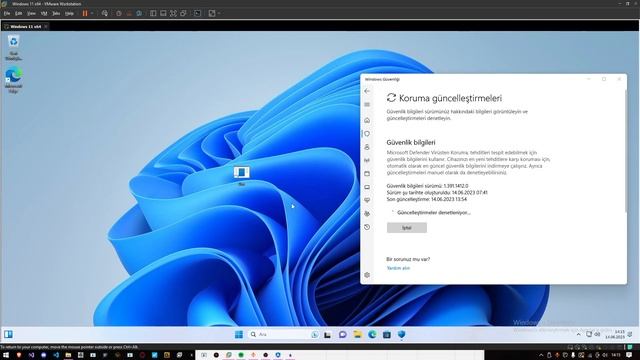Select the Windows 11 x64 VM tab
The width and height of the screenshot is (640, 360).
pos(25,27)
